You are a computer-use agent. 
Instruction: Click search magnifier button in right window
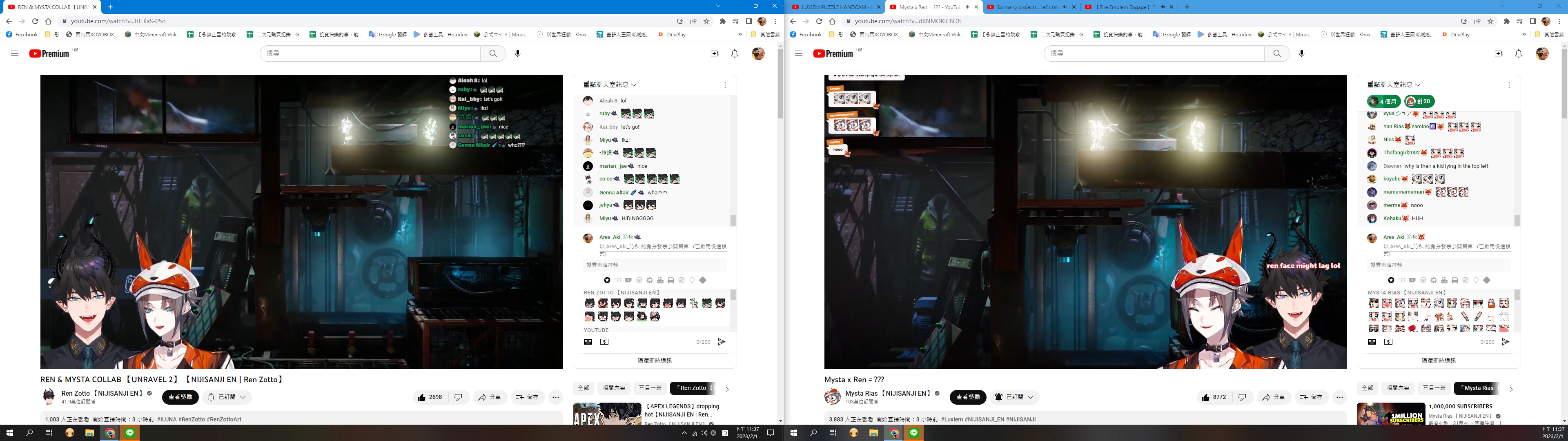(1277, 53)
